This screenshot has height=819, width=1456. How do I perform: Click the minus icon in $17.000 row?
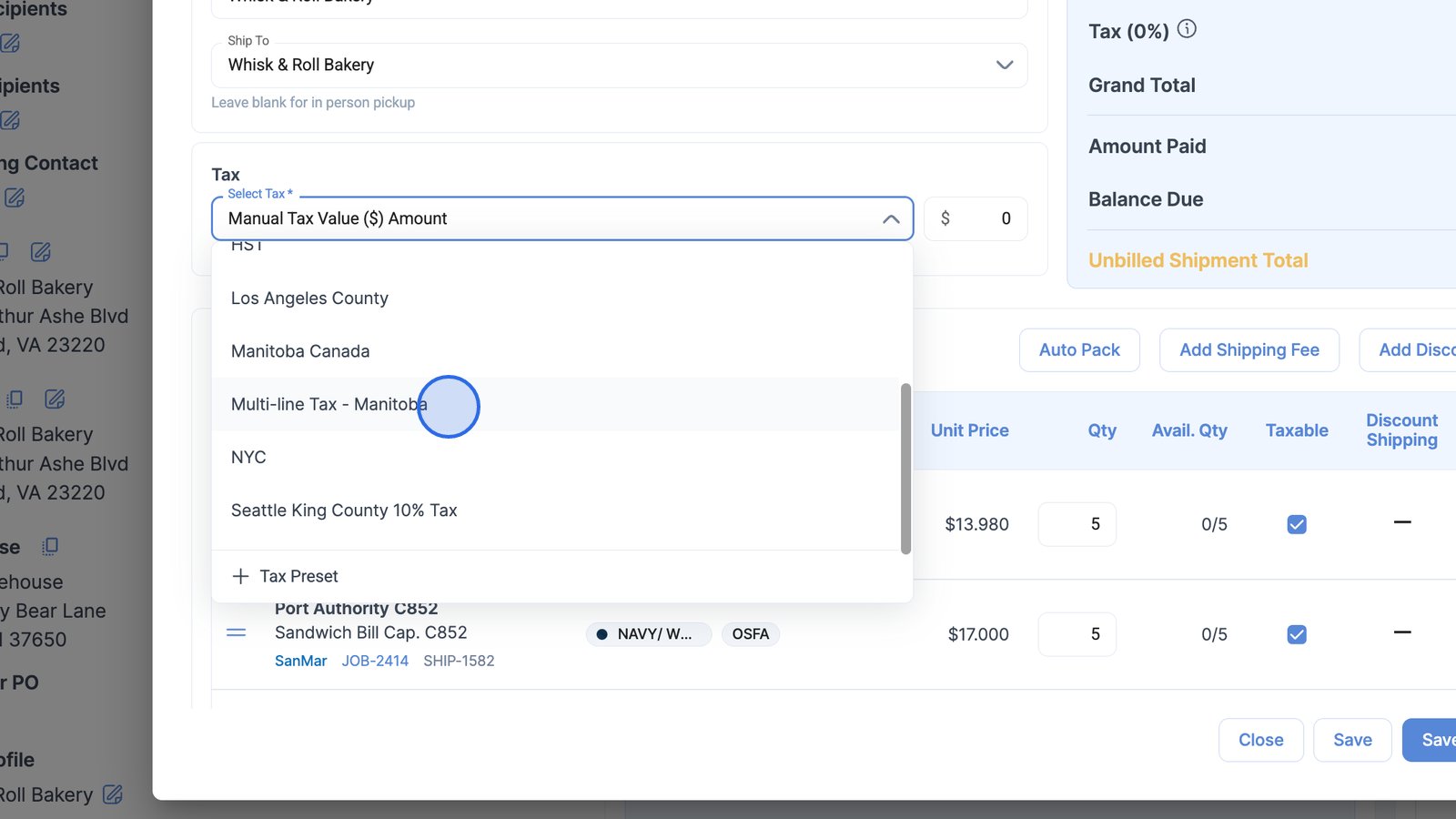pyautogui.click(x=1401, y=632)
